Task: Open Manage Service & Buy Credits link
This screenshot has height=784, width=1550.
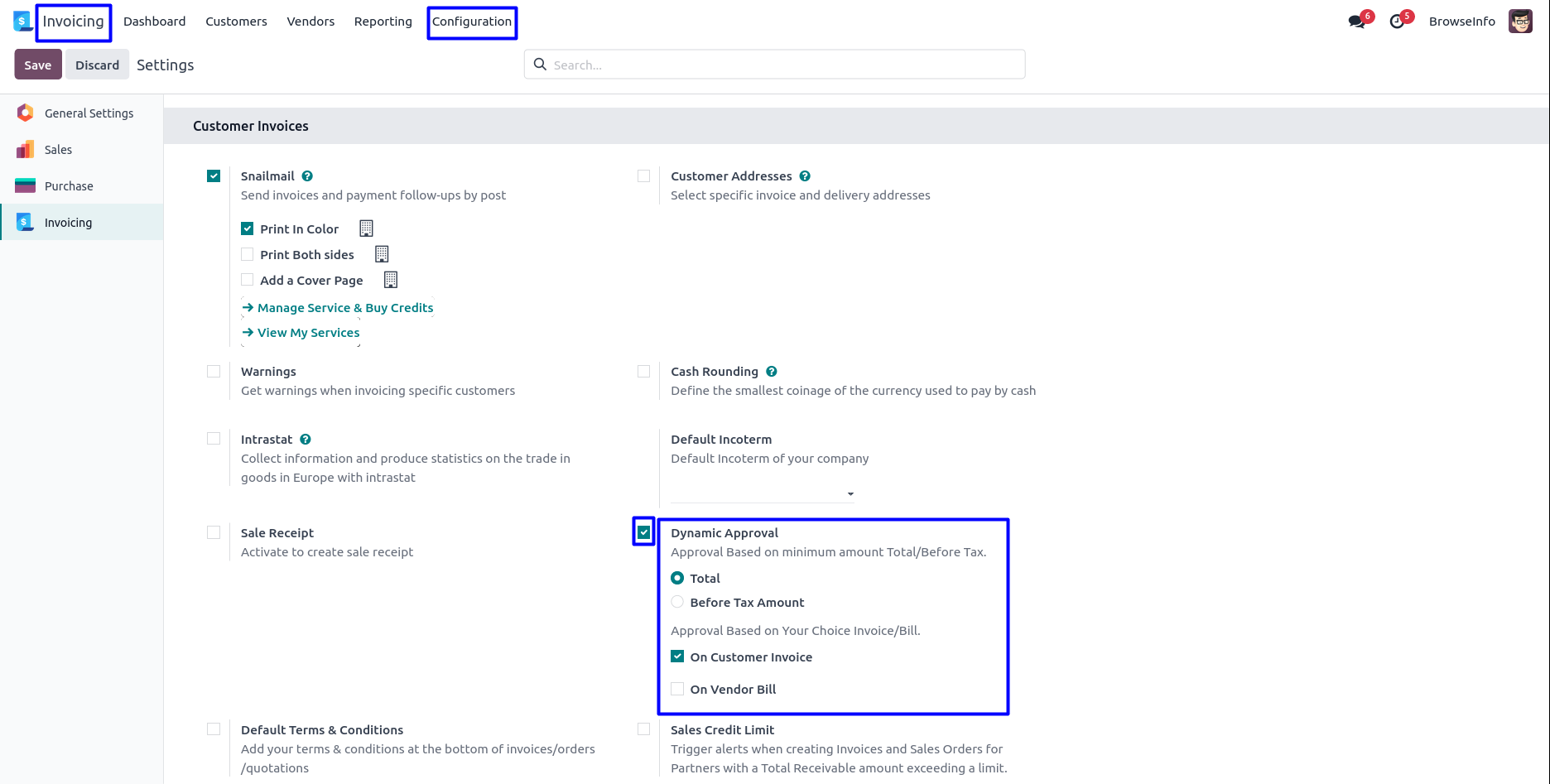Action: coord(344,308)
